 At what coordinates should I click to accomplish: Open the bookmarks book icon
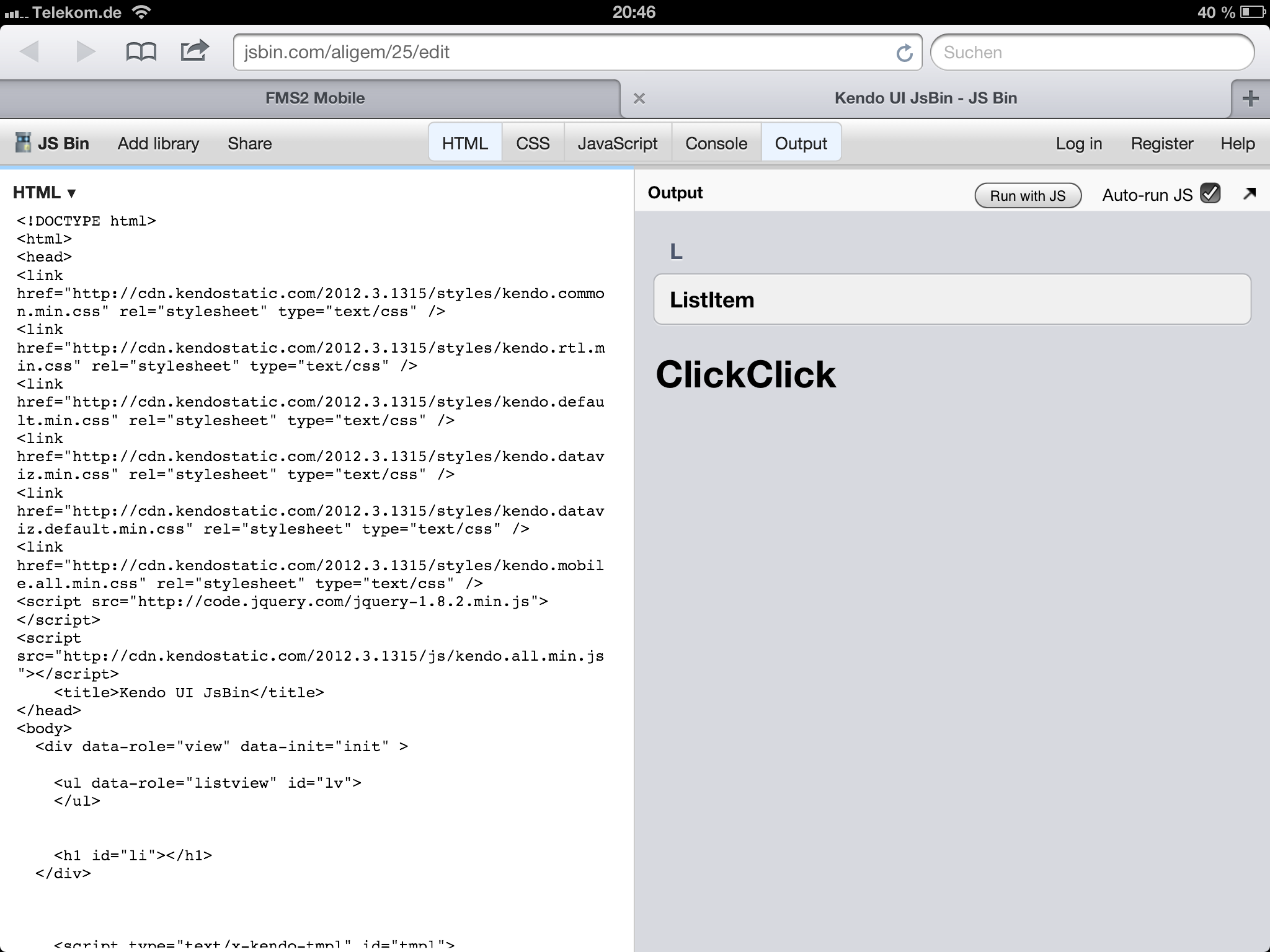[x=141, y=51]
